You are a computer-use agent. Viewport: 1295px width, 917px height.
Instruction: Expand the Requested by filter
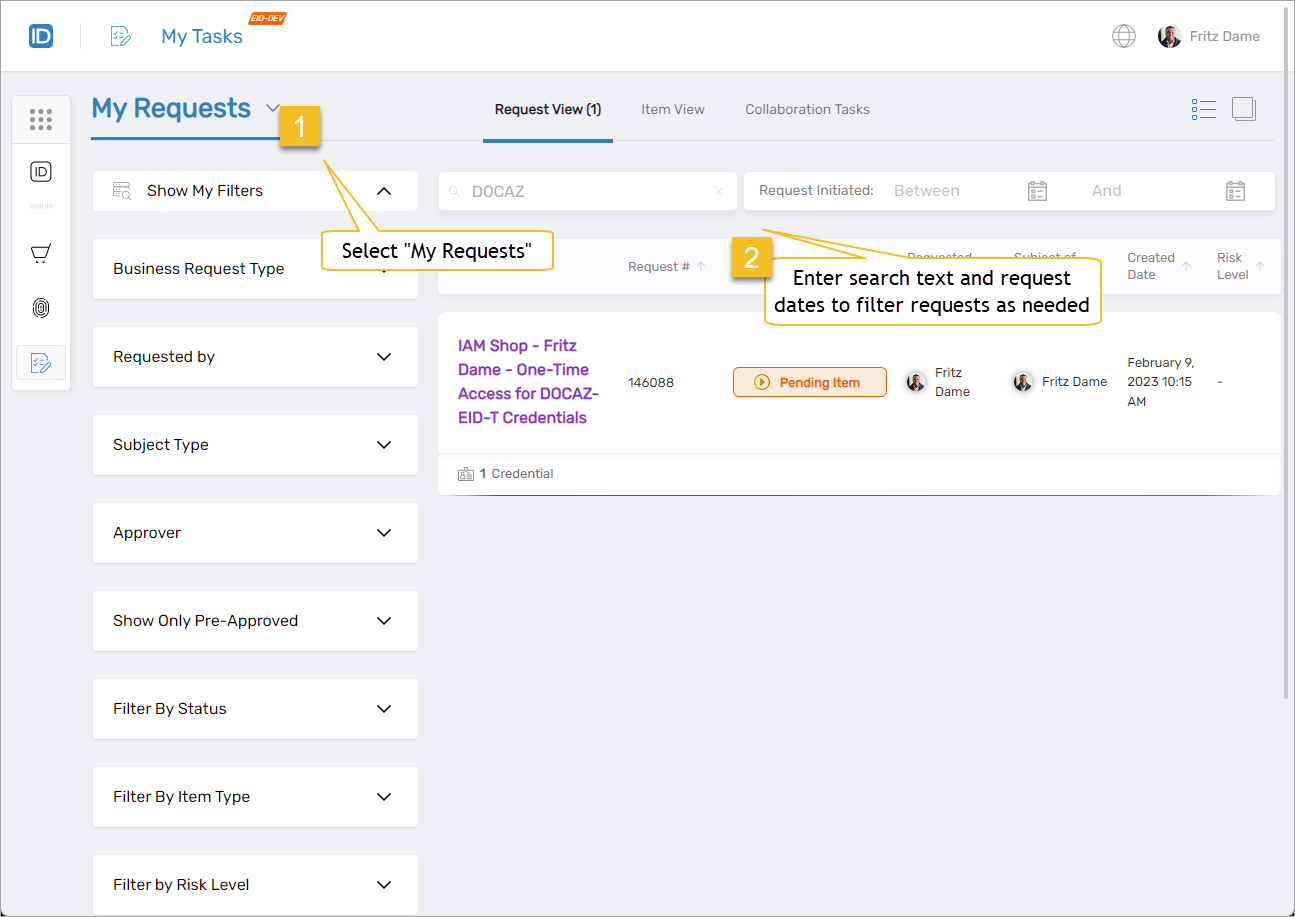[384, 357]
